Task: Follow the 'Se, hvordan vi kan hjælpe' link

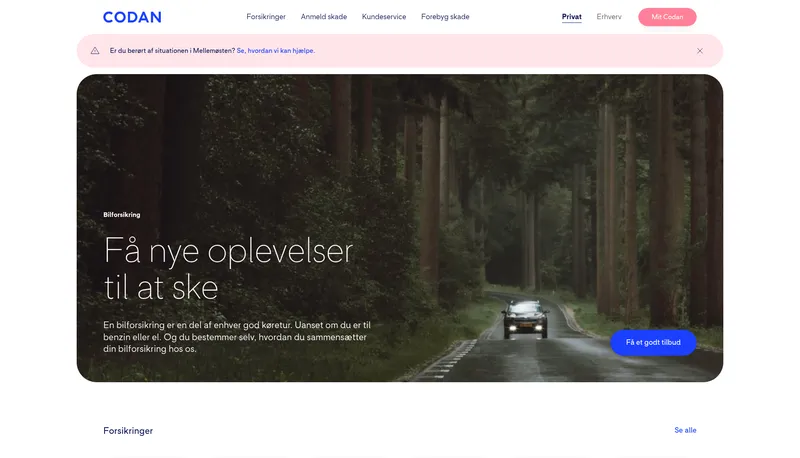Action: tap(276, 50)
